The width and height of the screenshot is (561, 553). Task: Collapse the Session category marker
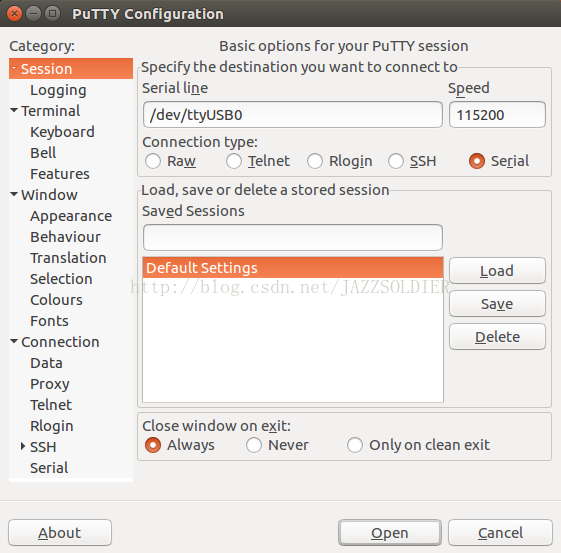[14, 67]
